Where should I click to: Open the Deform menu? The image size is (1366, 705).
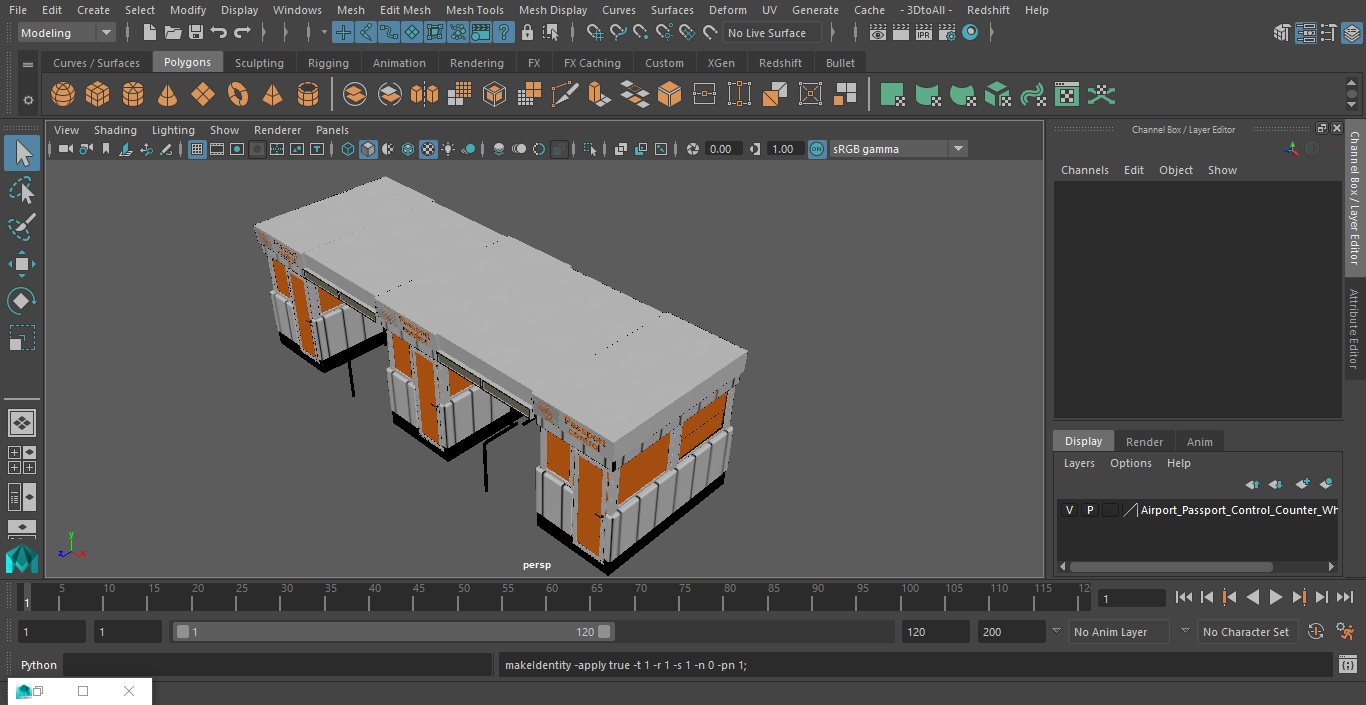click(x=727, y=10)
